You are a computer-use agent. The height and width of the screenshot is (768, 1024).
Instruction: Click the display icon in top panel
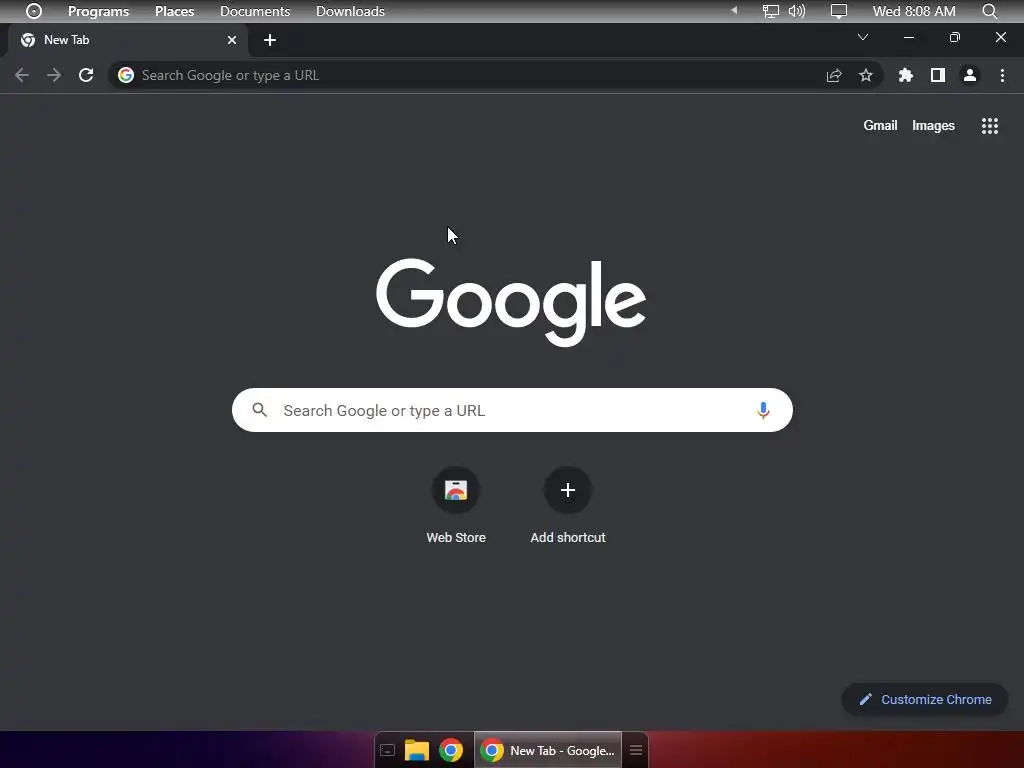click(839, 11)
